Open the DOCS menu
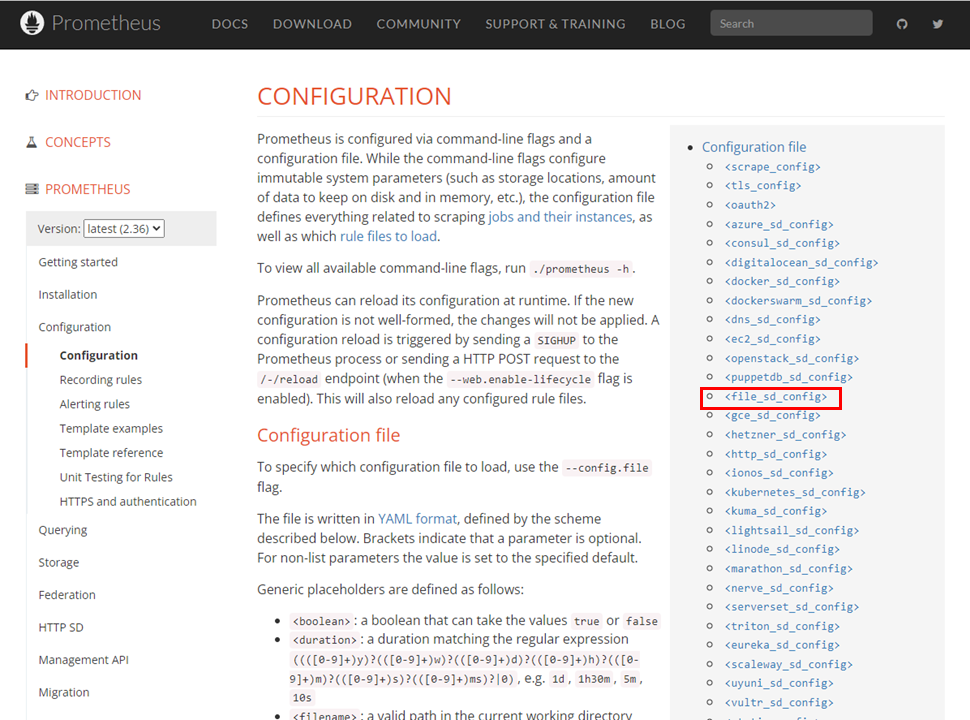The width and height of the screenshot is (970, 720). coord(230,24)
